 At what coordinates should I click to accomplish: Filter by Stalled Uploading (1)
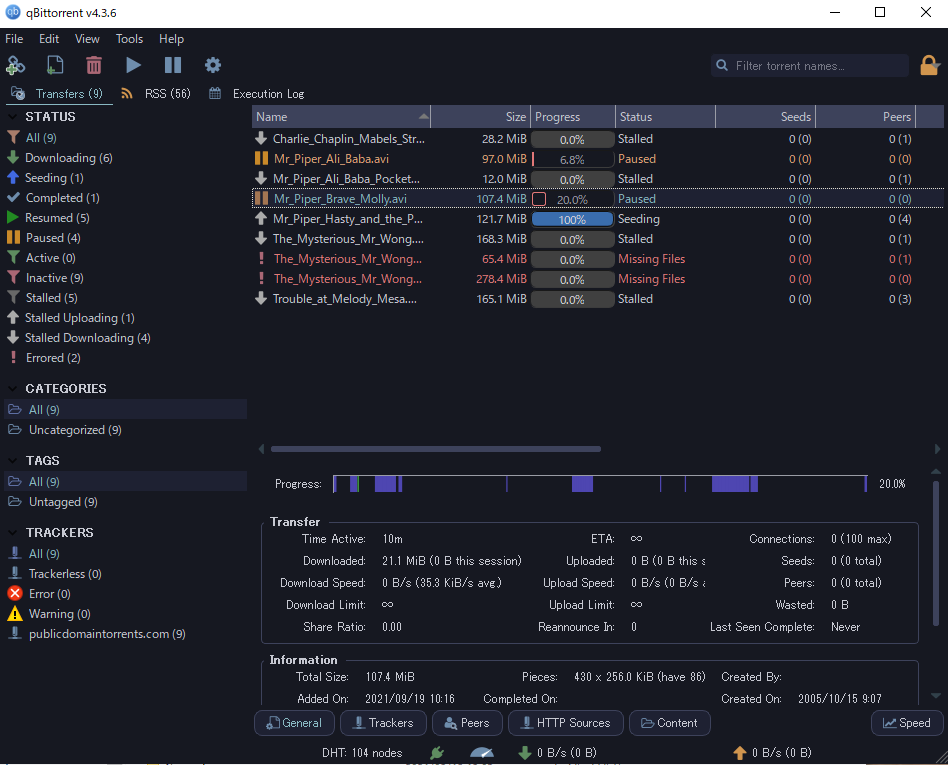(x=71, y=317)
